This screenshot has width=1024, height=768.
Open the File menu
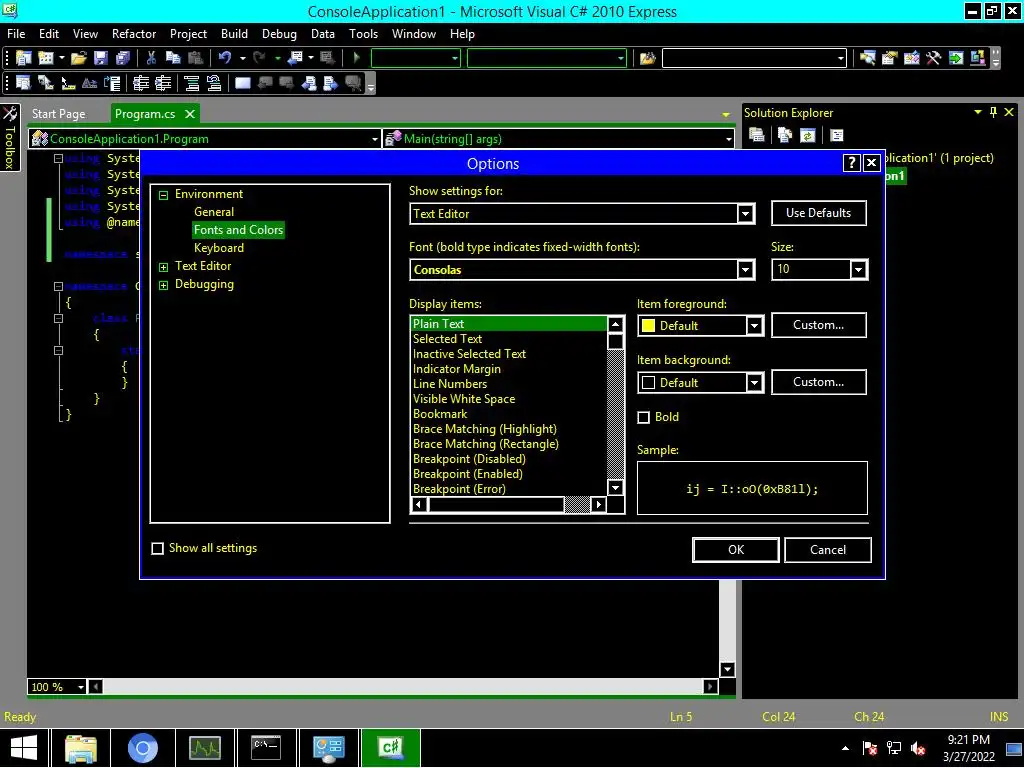pyautogui.click(x=16, y=34)
